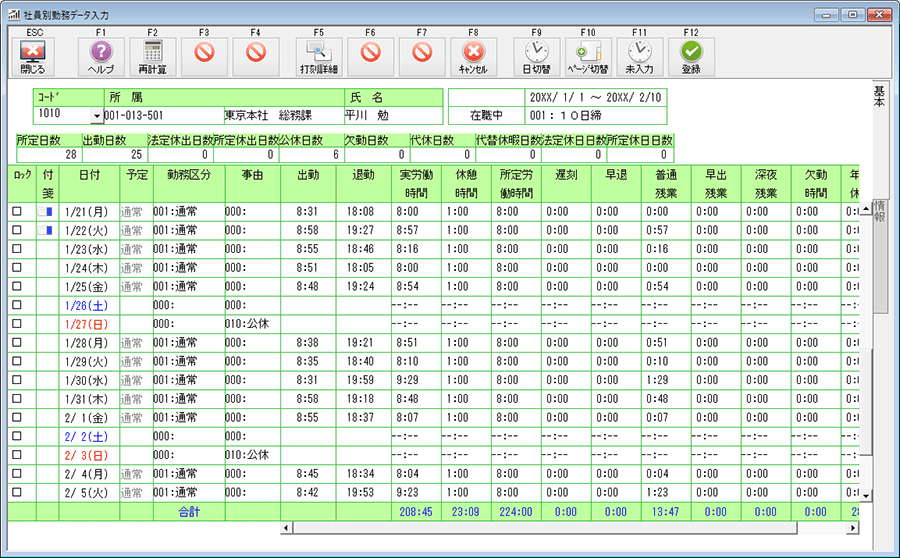Show 未入力 entries with the F11 clock icon
This screenshot has width=900, height=558.
[640, 57]
